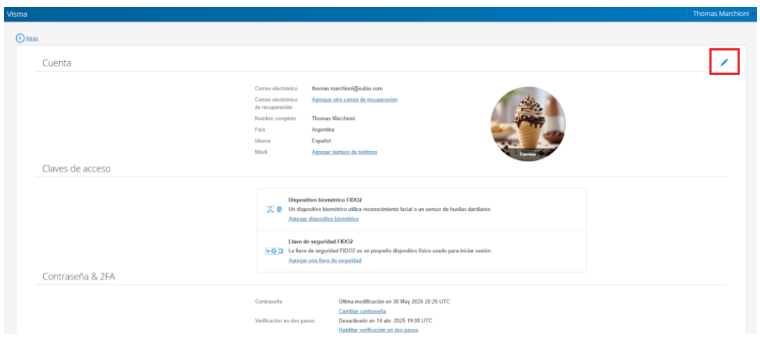Click the ice cream profile picture
This screenshot has width=760, height=361.
click(528, 124)
